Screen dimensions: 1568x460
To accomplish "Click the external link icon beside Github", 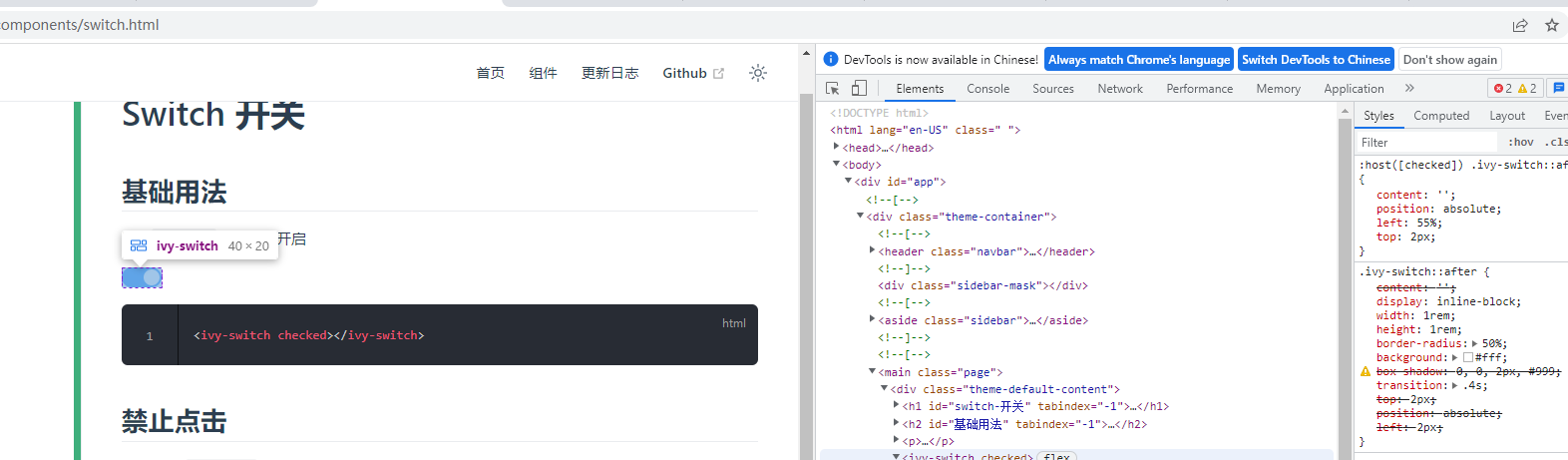I will tap(719, 74).
